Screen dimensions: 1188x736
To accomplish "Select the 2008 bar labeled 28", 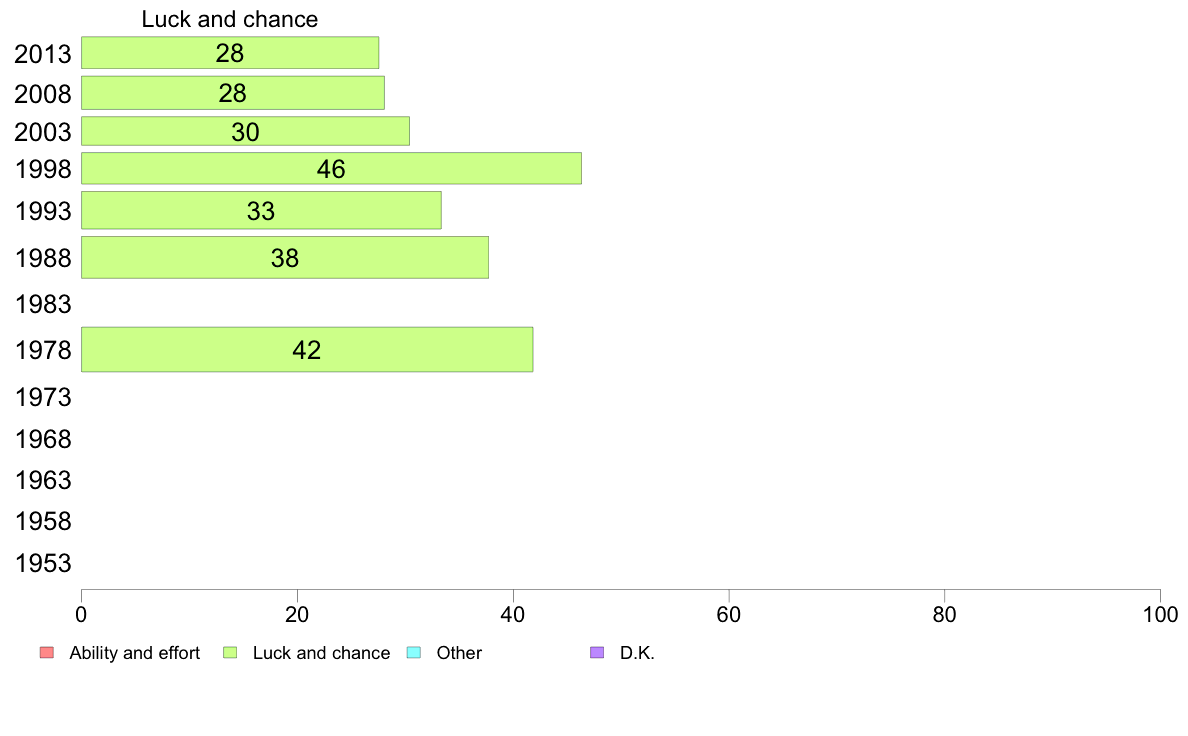I will point(233,92).
